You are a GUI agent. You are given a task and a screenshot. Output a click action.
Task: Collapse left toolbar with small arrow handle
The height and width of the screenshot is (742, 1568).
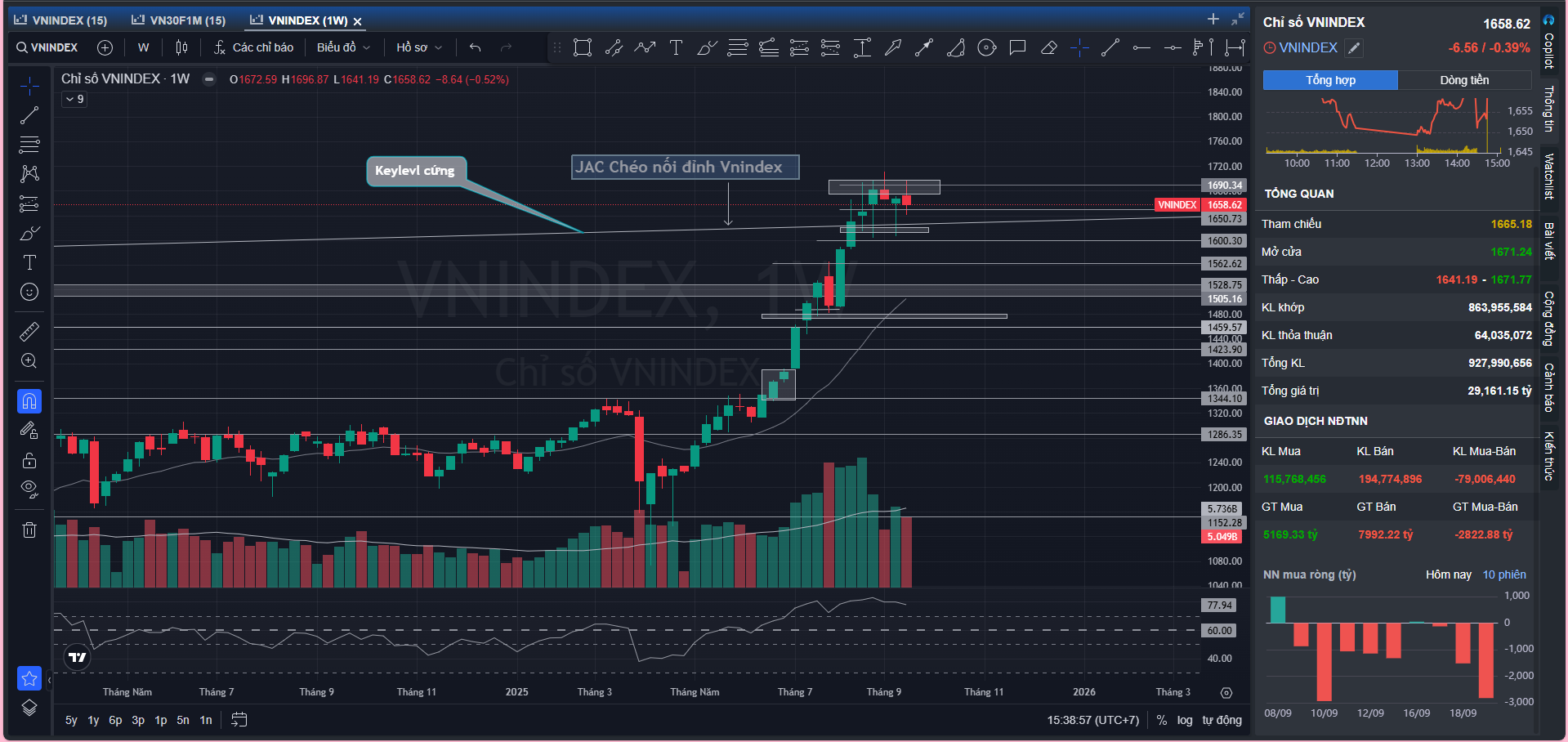[x=49, y=680]
